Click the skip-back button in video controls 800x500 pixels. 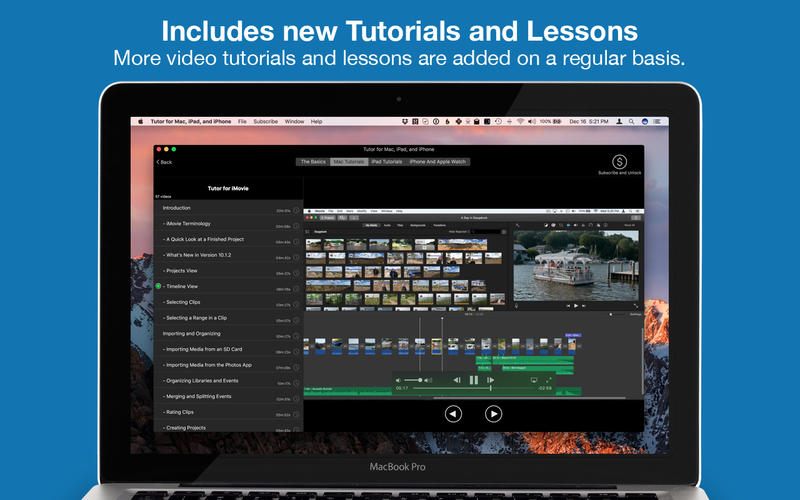[x=457, y=380]
